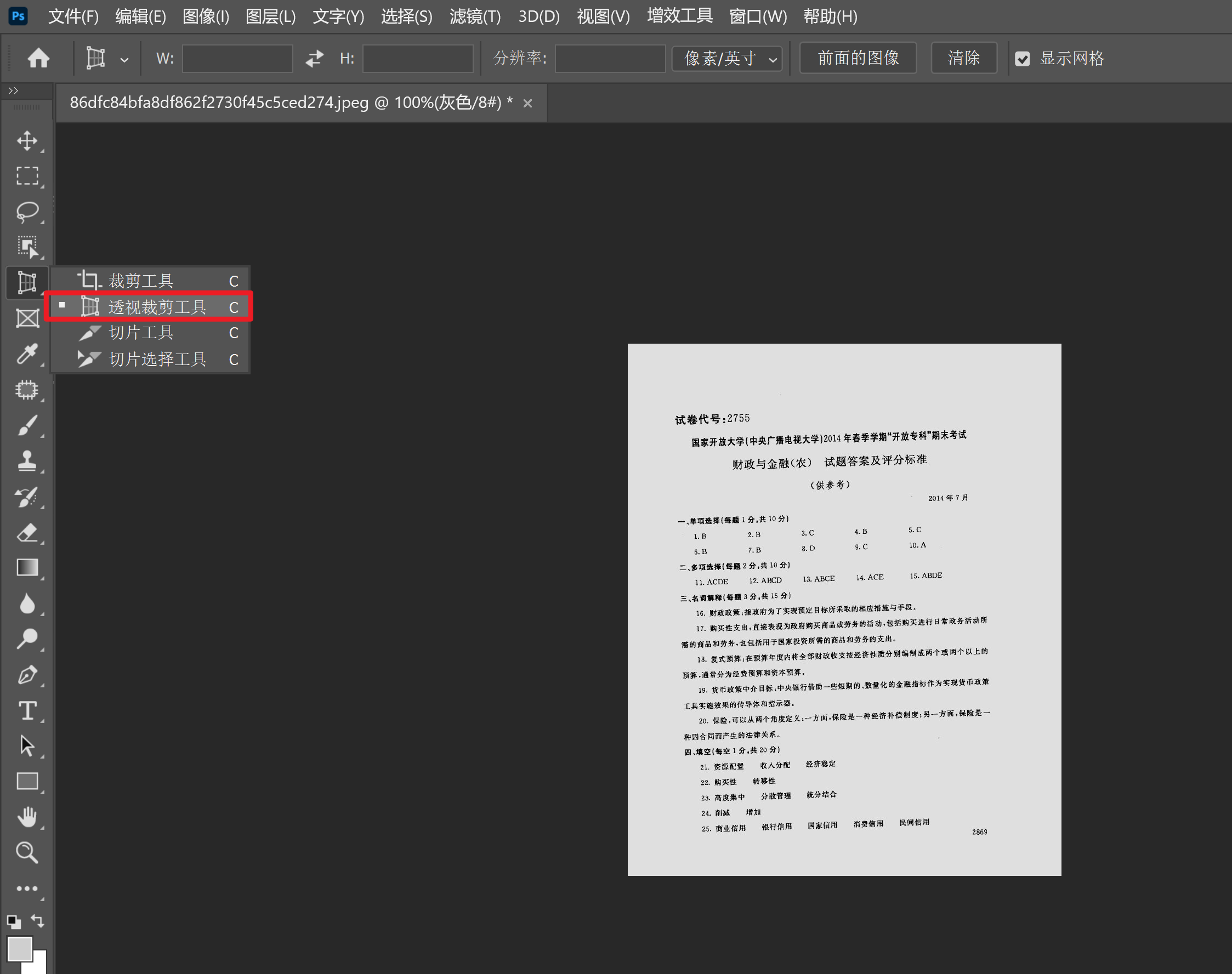Swap foreground and background colors
Screen dimensions: 1232x974
pos(38,920)
